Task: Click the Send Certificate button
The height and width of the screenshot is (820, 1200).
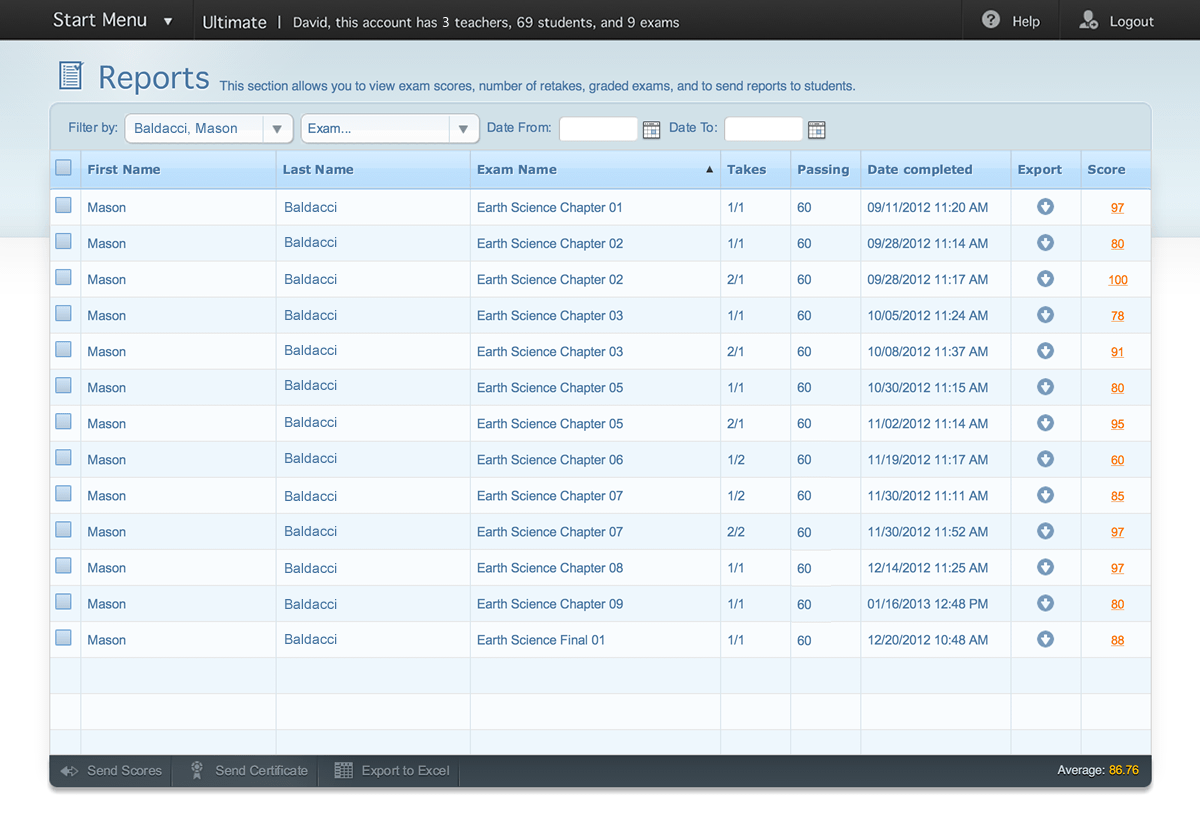Action: (250, 770)
